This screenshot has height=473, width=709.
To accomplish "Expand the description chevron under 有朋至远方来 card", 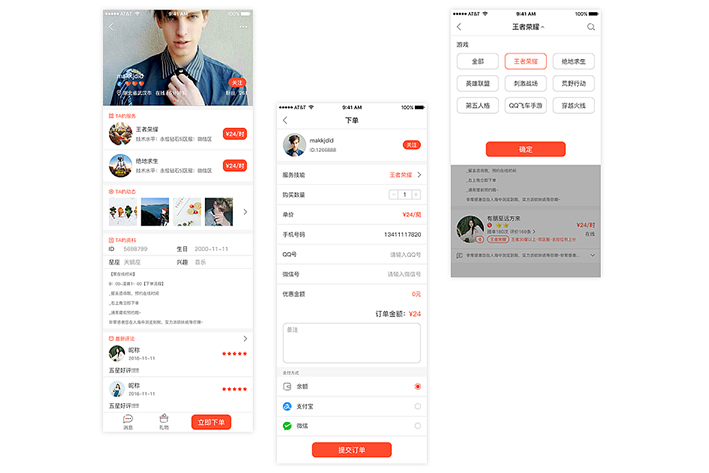I will coord(592,255).
